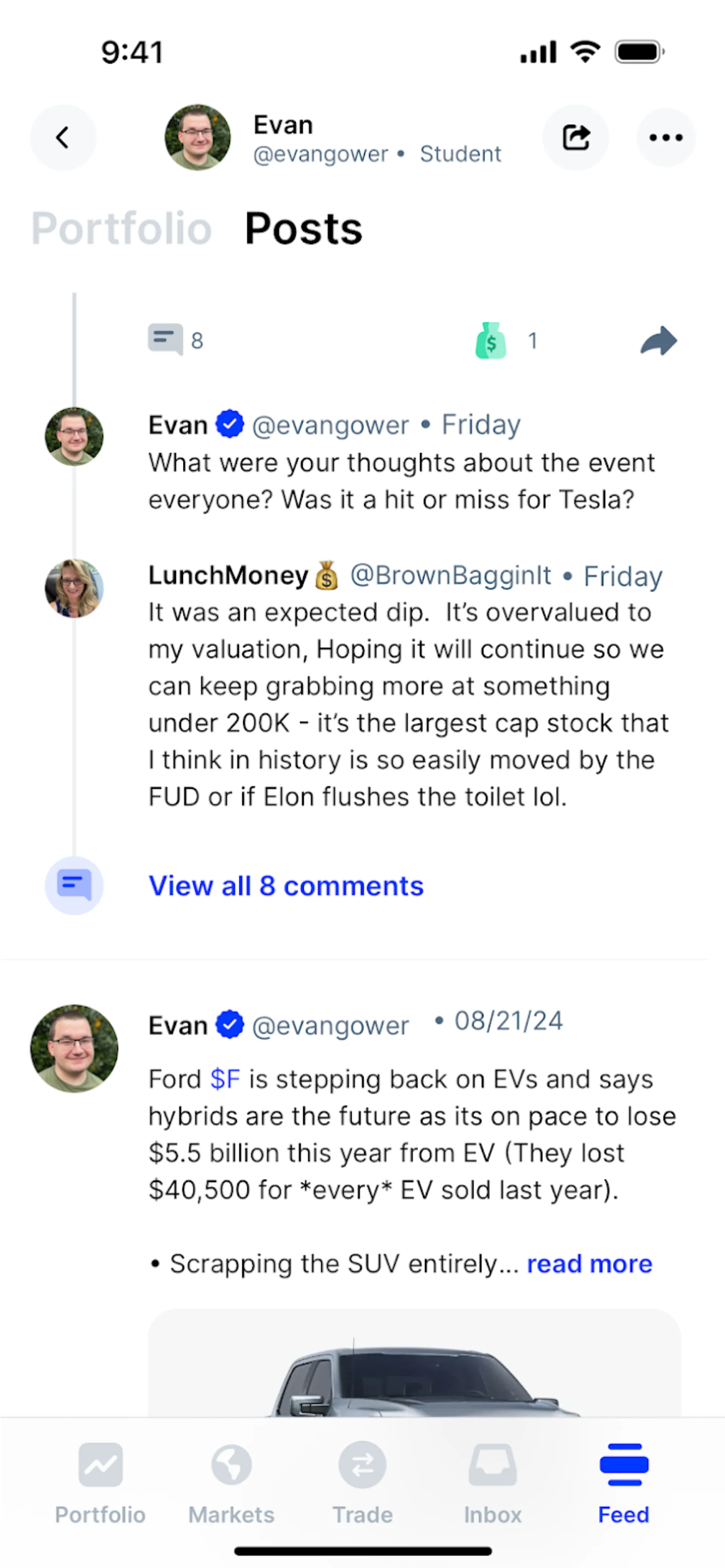Select the Posts heading tab
725x1568 pixels.
[303, 229]
